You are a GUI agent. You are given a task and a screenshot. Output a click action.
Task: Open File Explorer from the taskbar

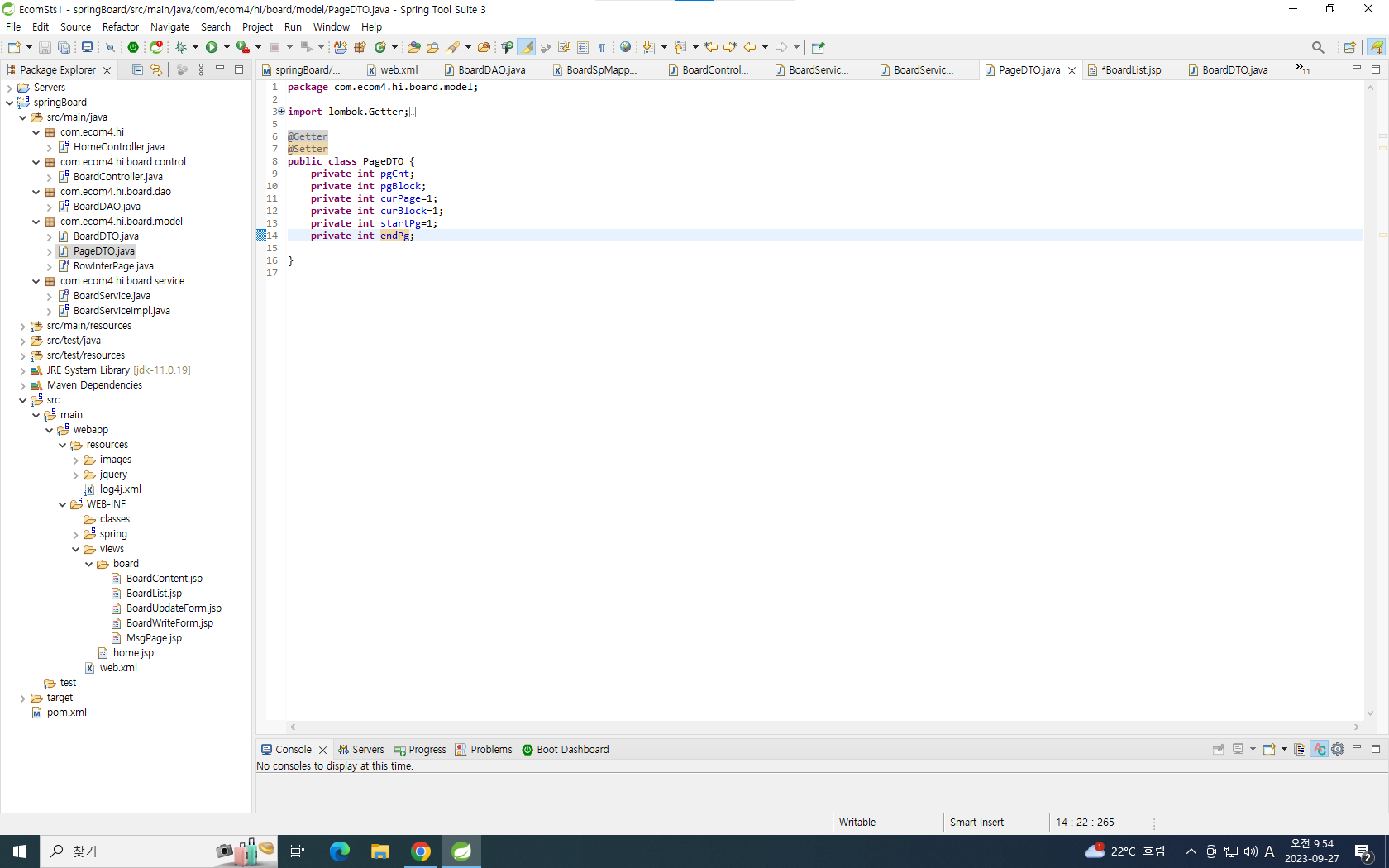click(x=380, y=851)
